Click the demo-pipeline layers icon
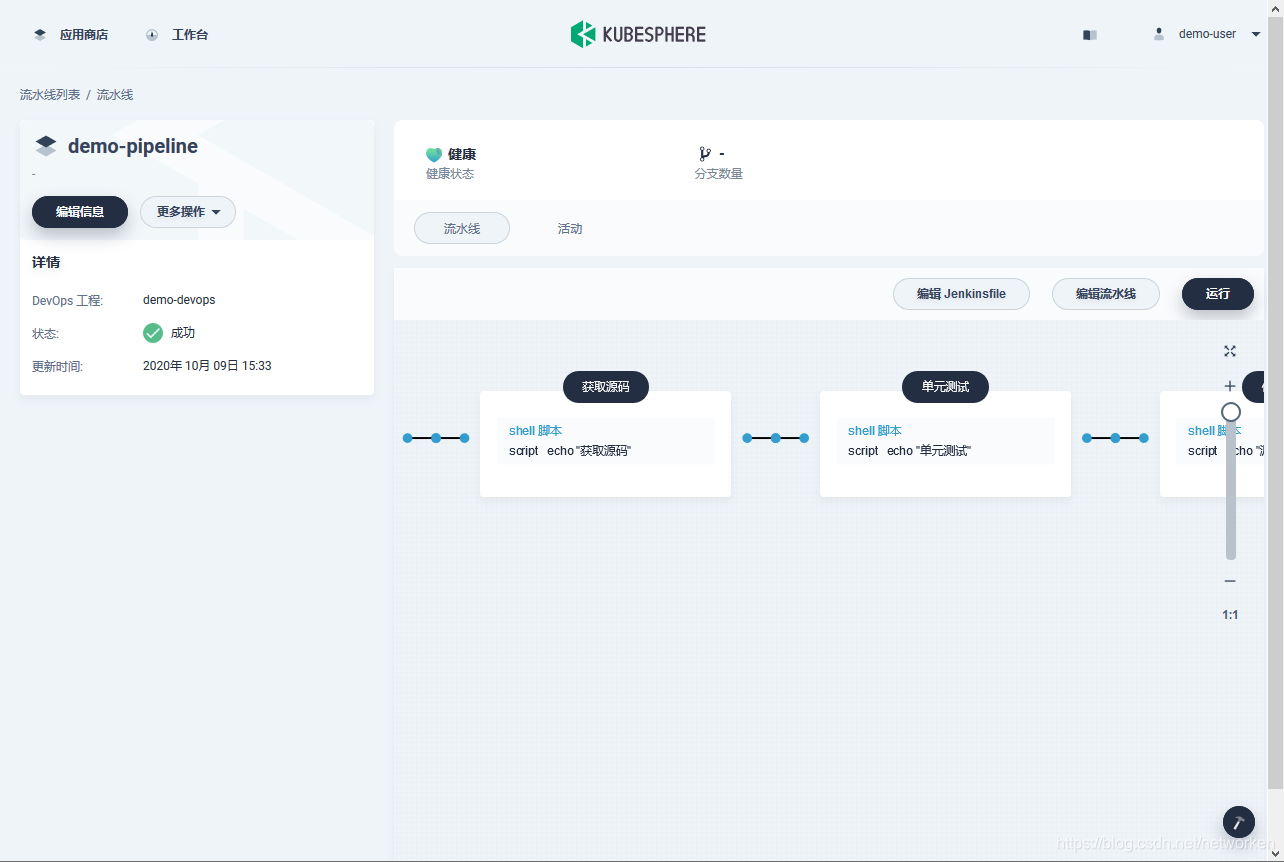Viewport: 1284px width, 862px height. click(x=46, y=147)
